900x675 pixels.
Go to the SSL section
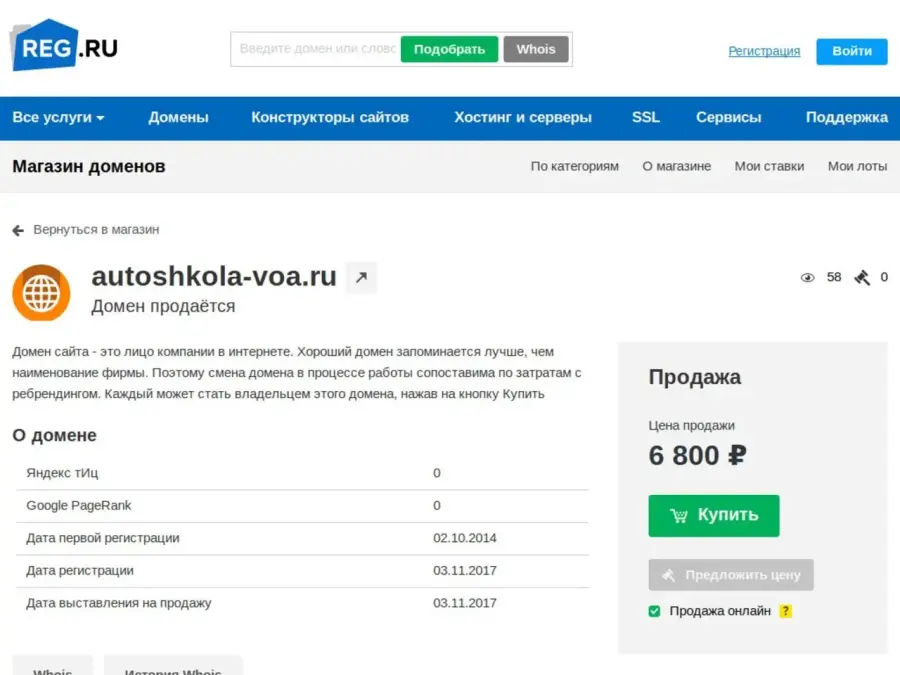(645, 118)
